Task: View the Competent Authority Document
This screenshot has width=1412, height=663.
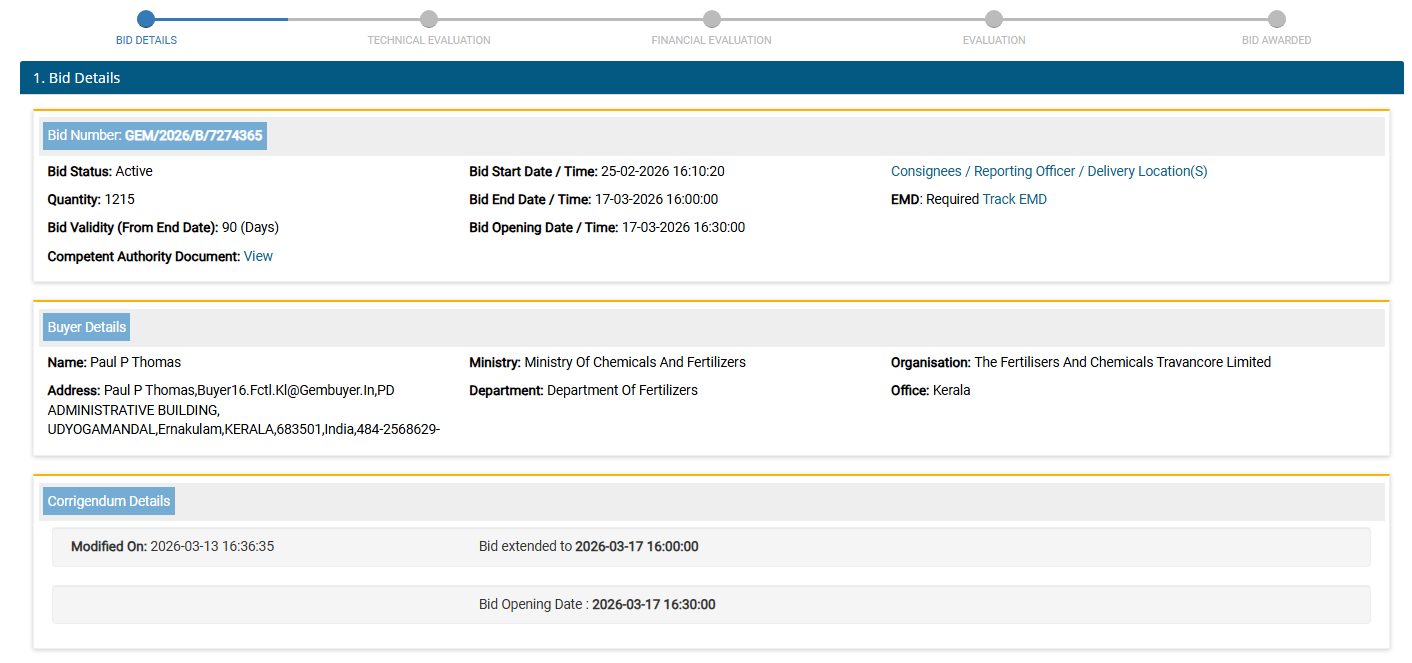Action: tap(258, 257)
